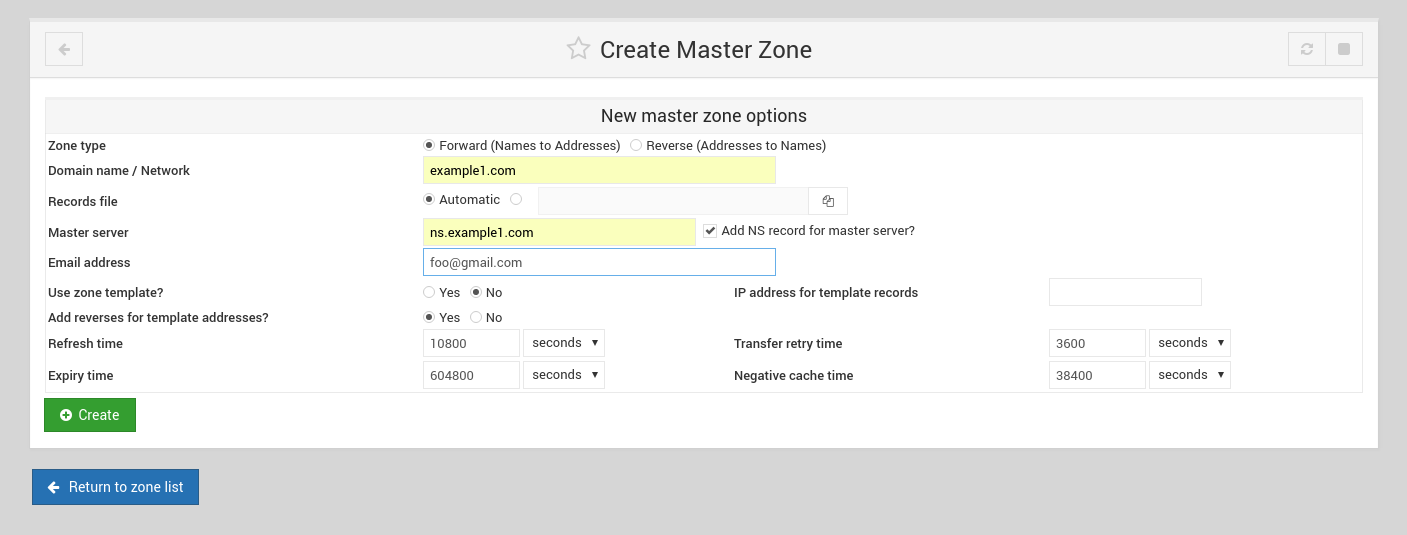Click the back arrow icon in header
1407x535 pixels.
[64, 49]
